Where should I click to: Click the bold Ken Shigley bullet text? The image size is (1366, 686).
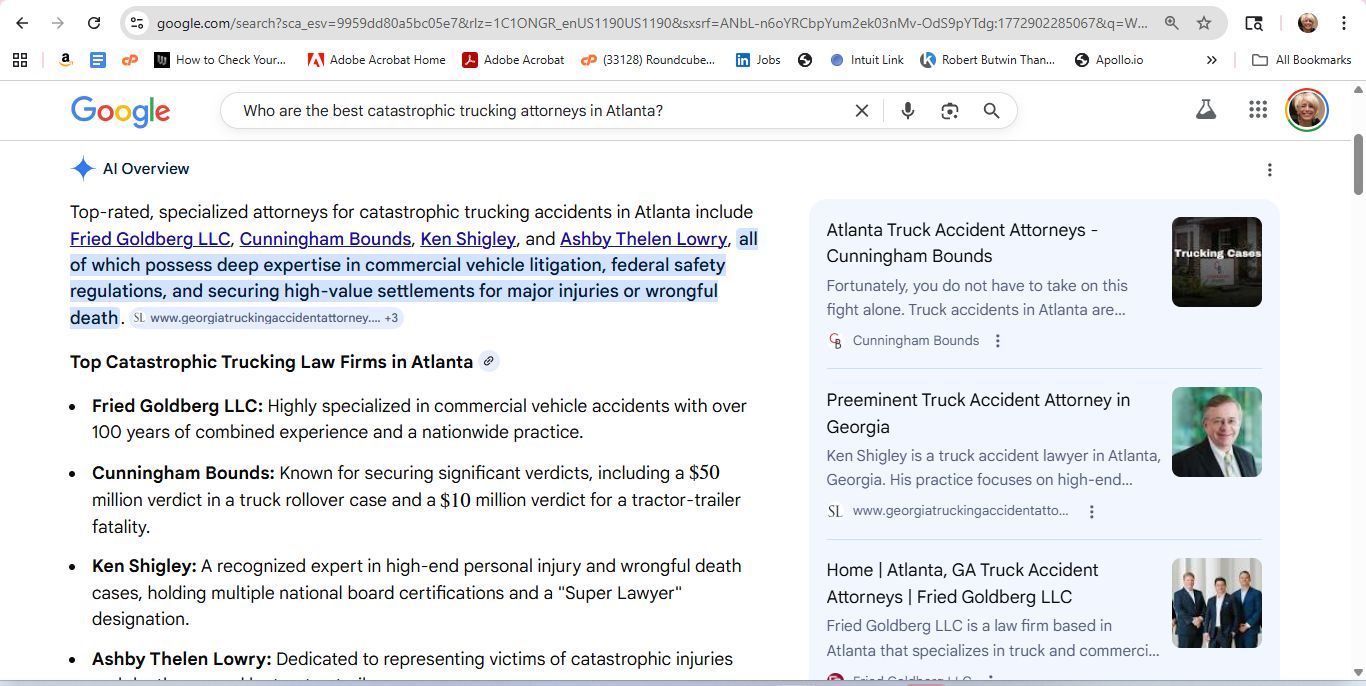pyautogui.click(x=144, y=566)
